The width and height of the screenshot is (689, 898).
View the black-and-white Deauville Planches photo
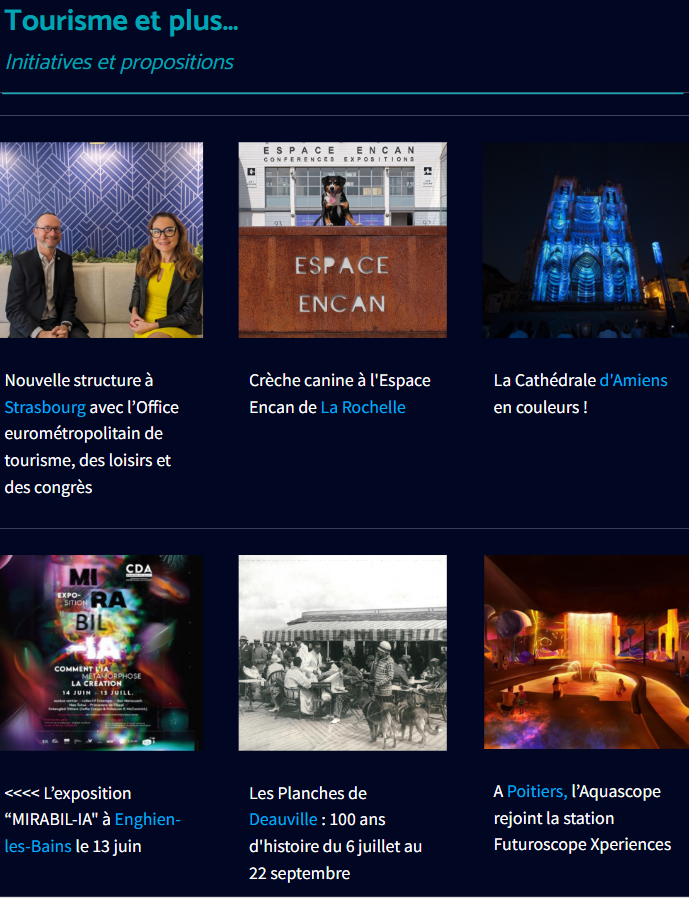(342, 653)
